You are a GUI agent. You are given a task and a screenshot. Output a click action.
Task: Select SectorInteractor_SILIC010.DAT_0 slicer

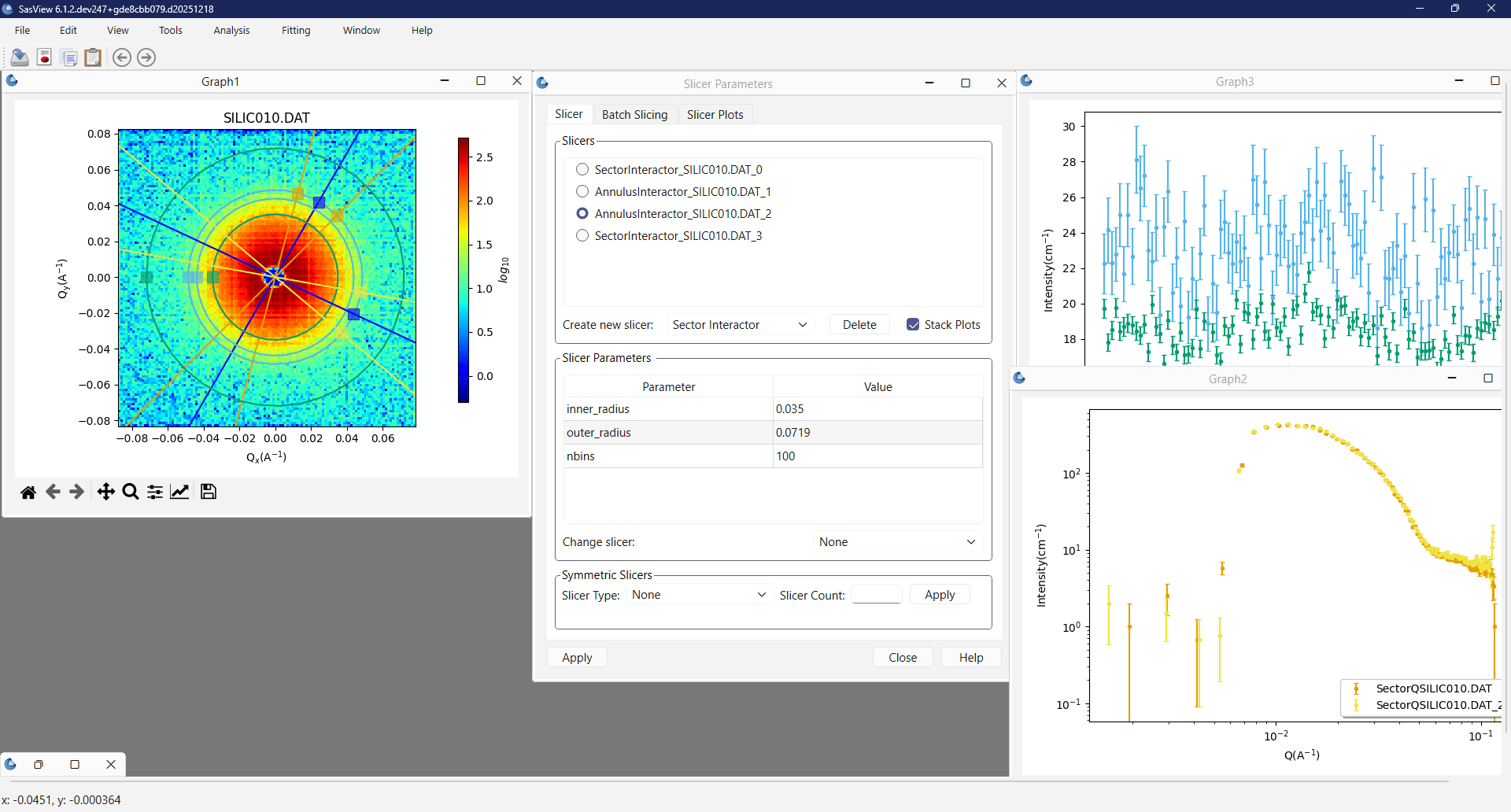[x=670, y=169]
